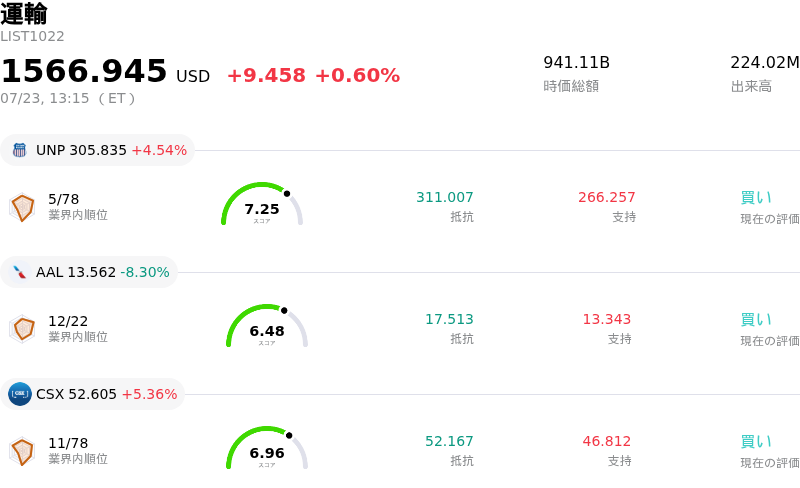
Task: Click the CSX round logo icon
Action: [19, 394]
